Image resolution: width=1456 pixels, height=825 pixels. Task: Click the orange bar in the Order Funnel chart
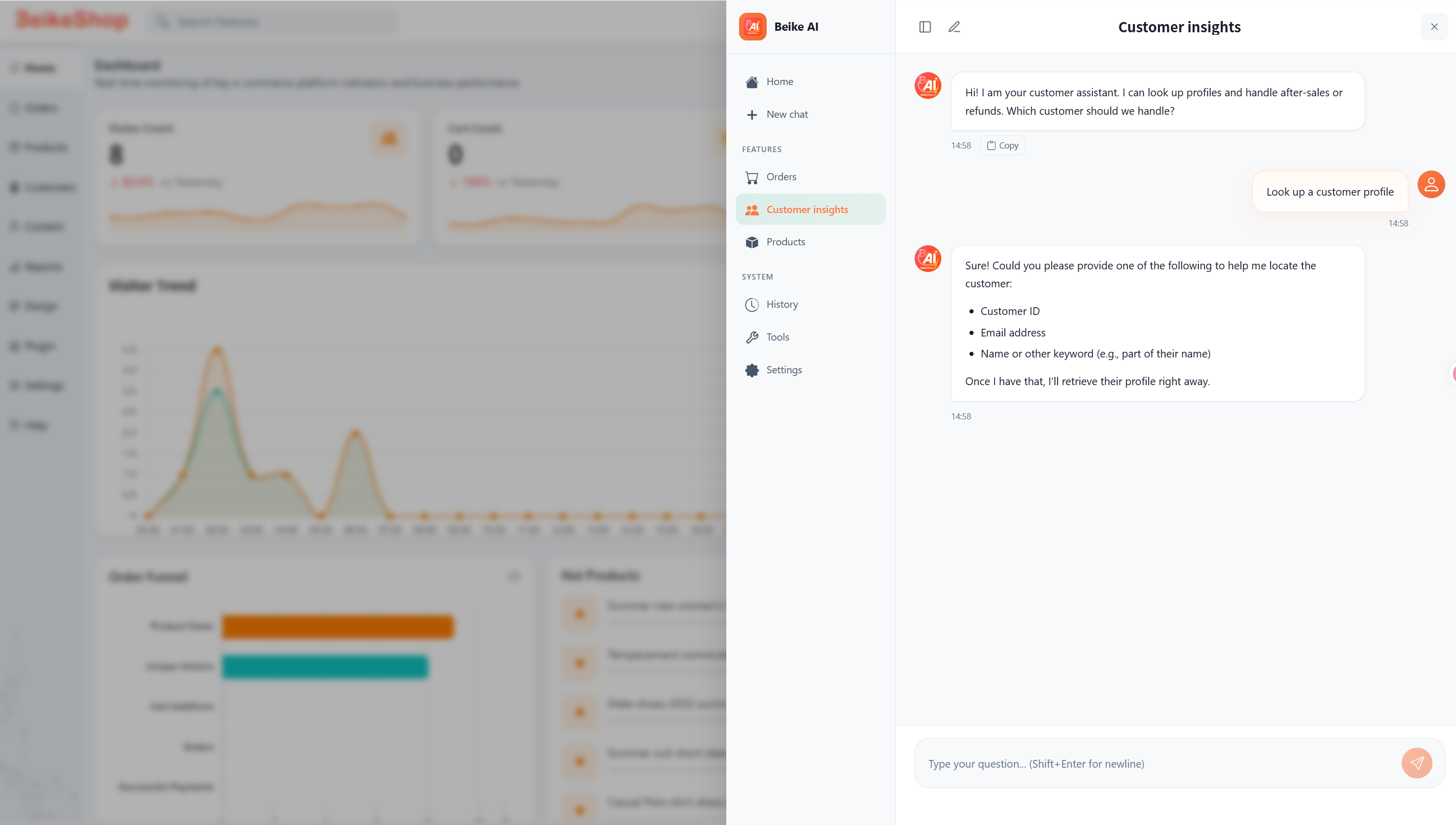pyautogui.click(x=338, y=627)
